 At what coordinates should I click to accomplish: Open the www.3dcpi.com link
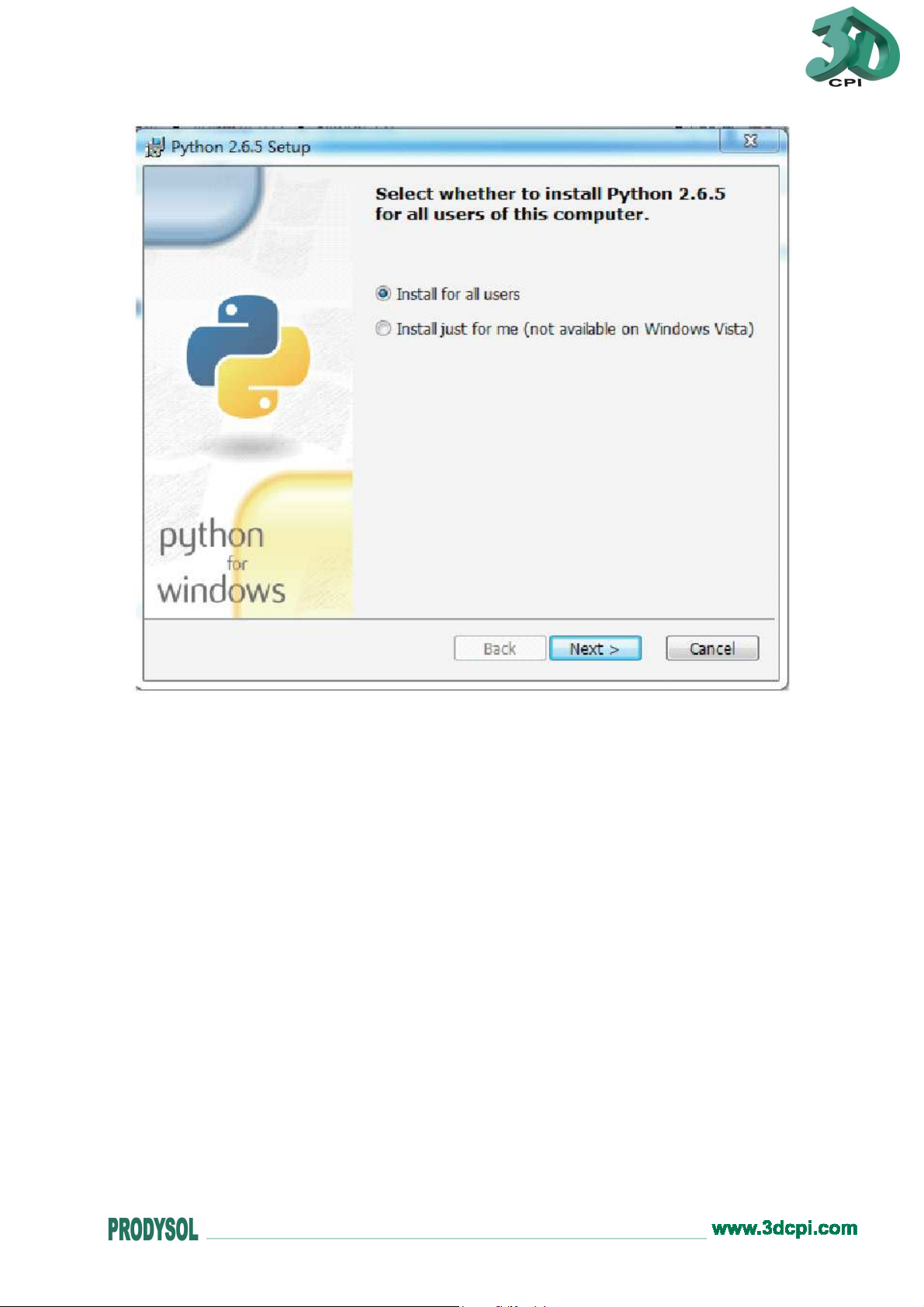(x=784, y=1228)
